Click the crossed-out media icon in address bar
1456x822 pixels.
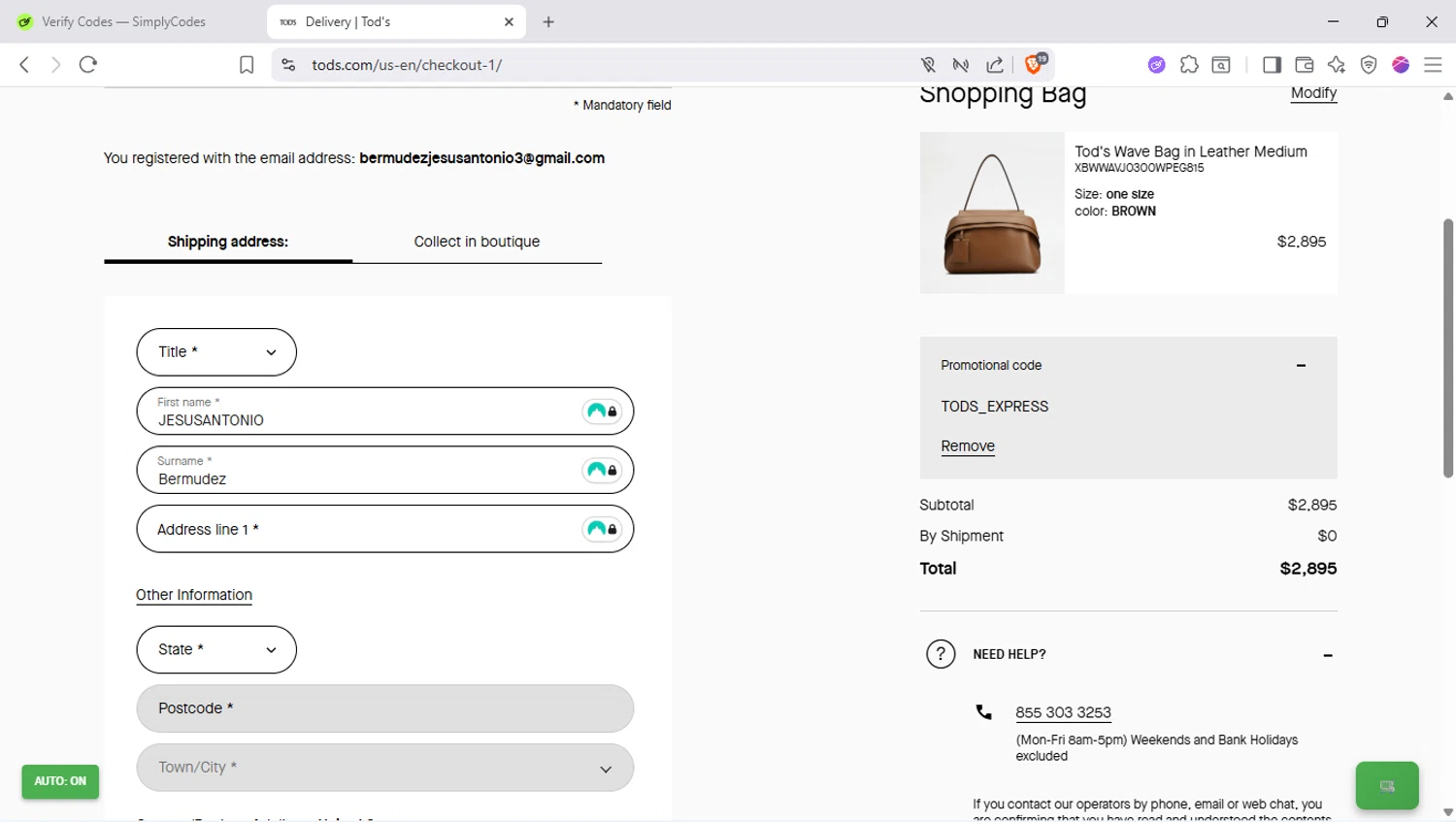tap(961, 65)
